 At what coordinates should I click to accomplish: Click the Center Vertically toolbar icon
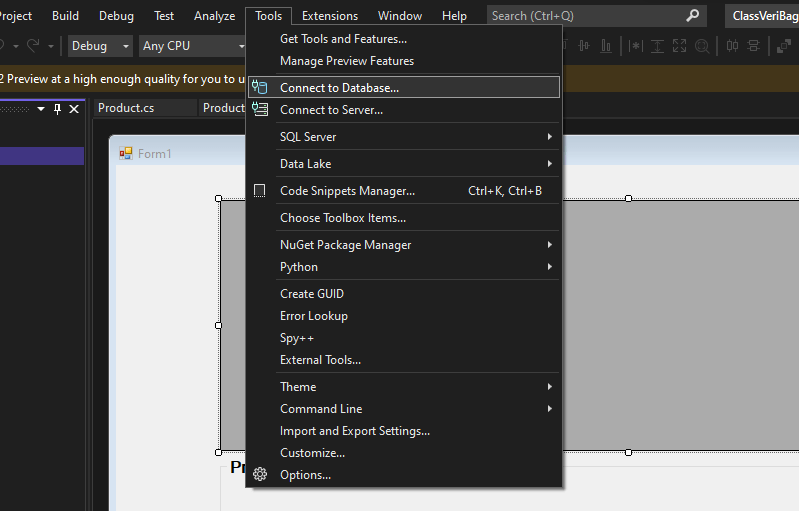754,46
